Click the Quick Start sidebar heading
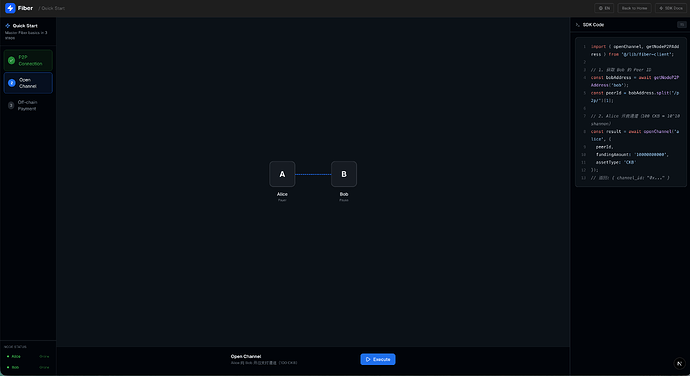Image resolution: width=690 pixels, height=376 pixels. (25, 26)
